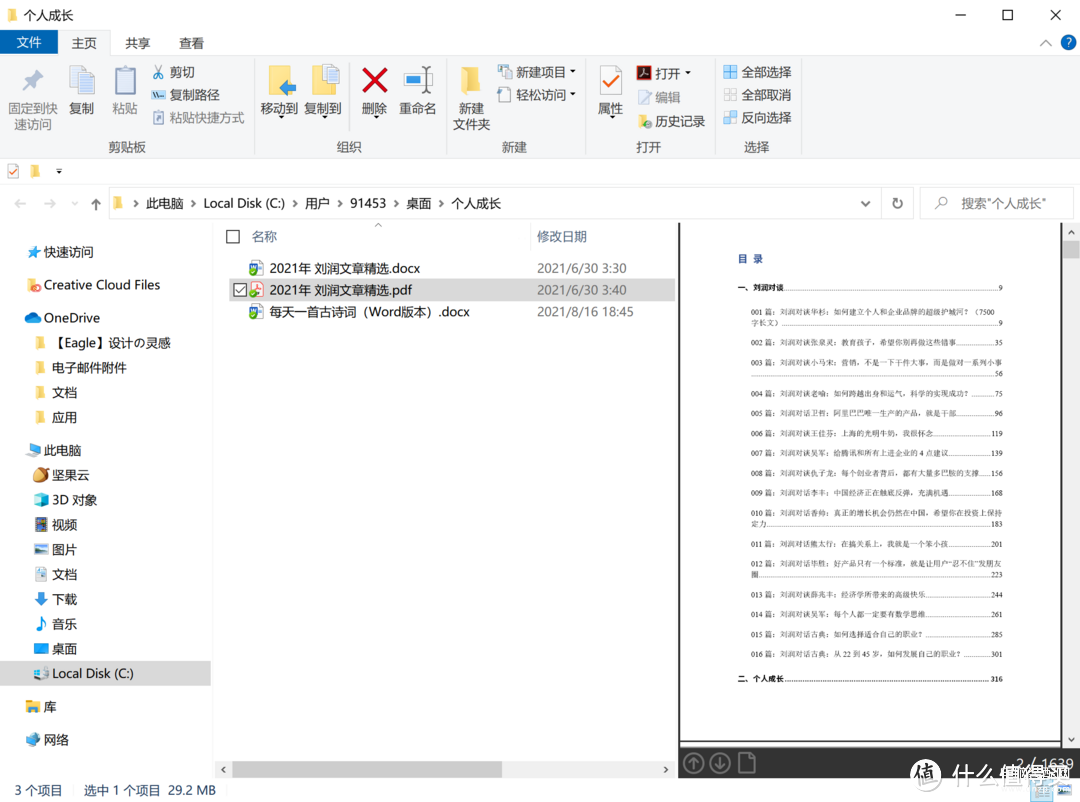Sort files by 名称 column header

point(264,236)
